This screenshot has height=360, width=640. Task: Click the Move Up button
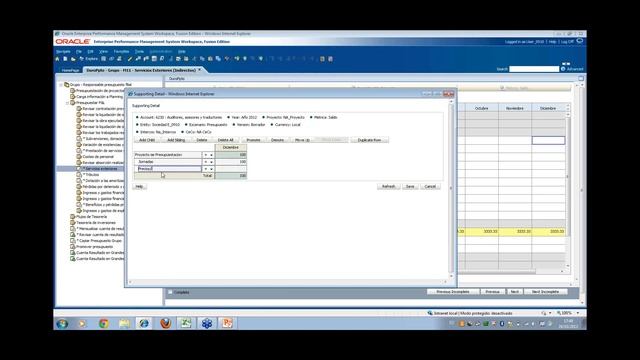[x=302, y=140]
